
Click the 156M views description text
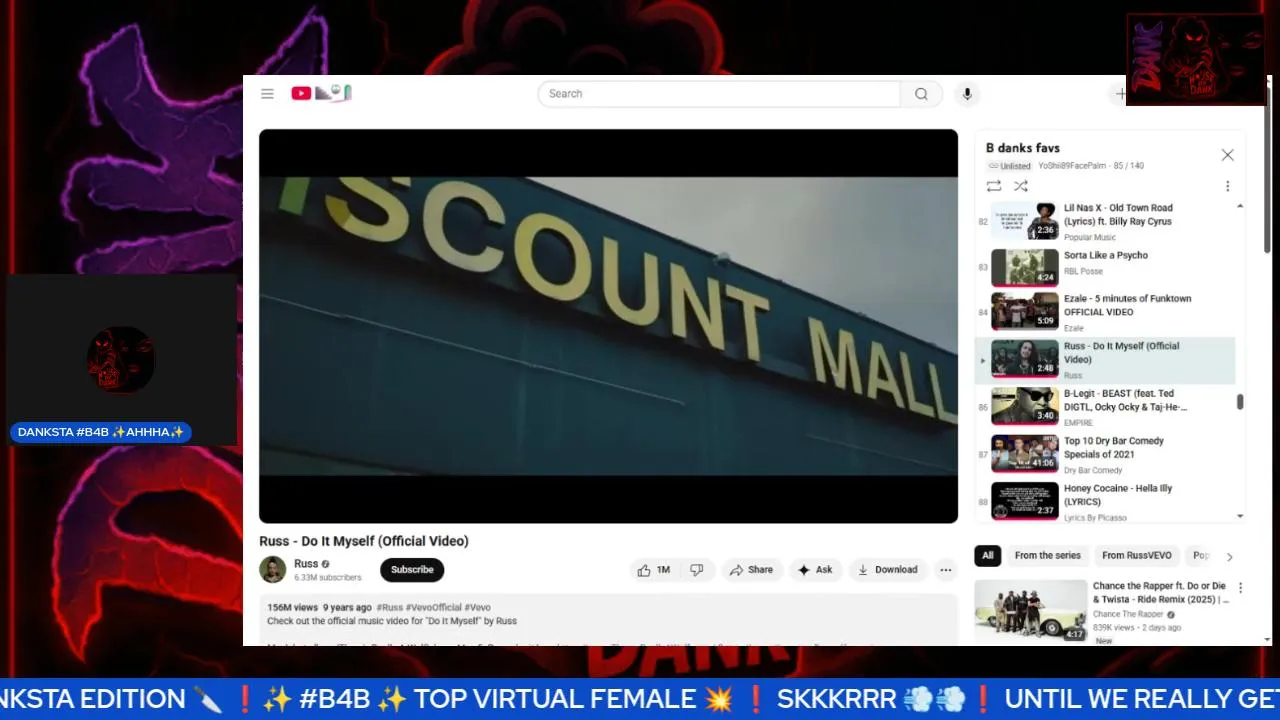292,607
